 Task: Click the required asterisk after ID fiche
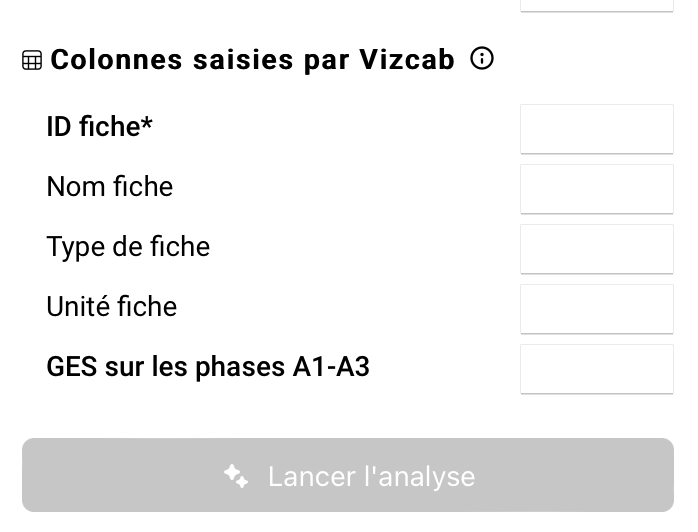tap(147, 124)
